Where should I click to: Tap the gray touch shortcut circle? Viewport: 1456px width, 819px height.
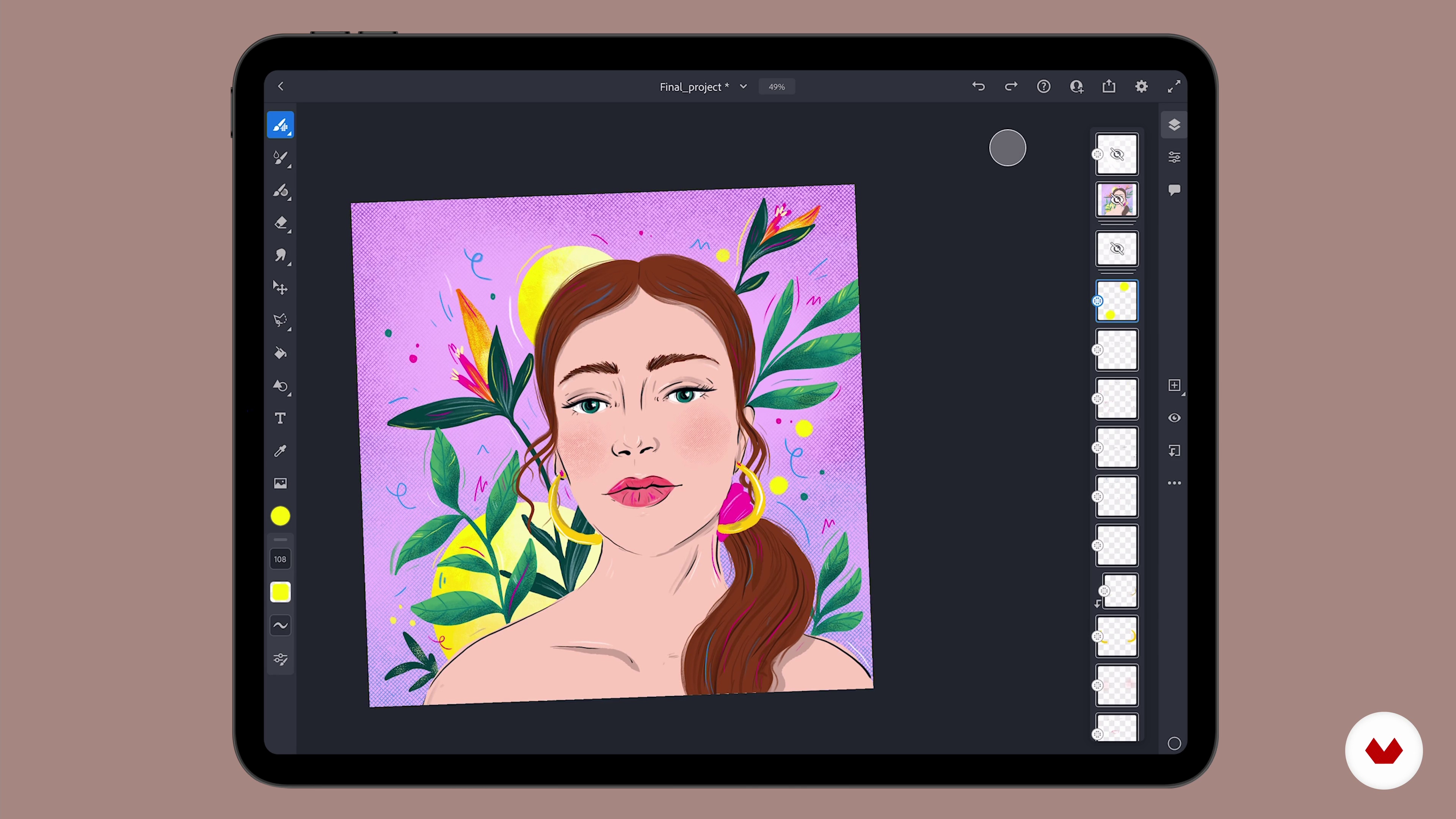tap(1007, 148)
